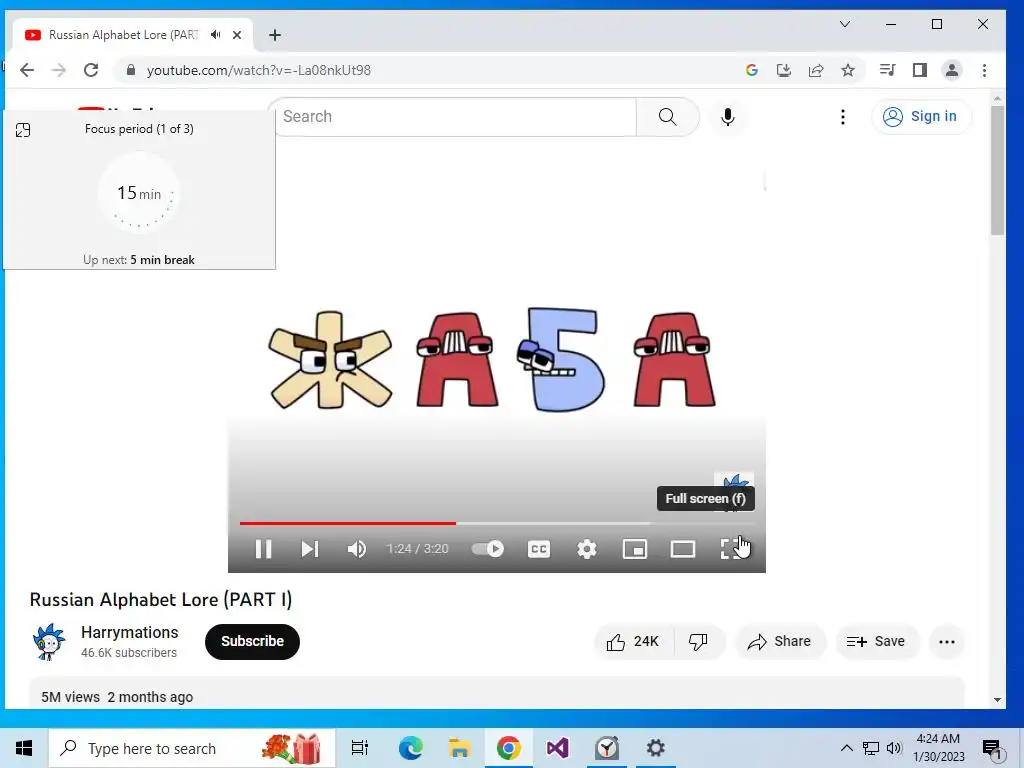Mute the tab via speaker icon
The height and width of the screenshot is (768, 1024).
[x=216, y=35]
